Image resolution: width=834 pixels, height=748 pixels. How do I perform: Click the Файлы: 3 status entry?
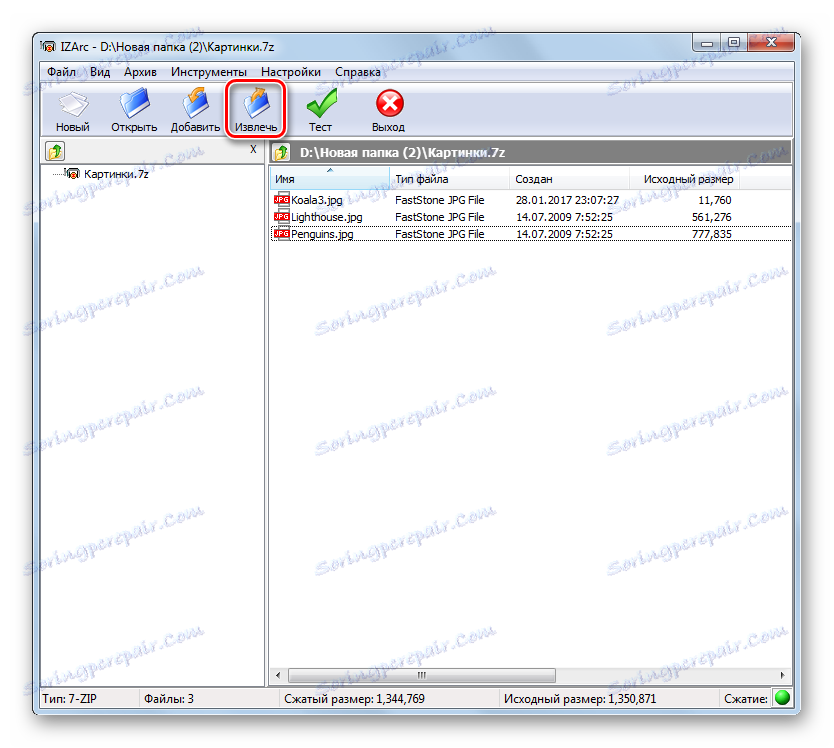(169, 699)
